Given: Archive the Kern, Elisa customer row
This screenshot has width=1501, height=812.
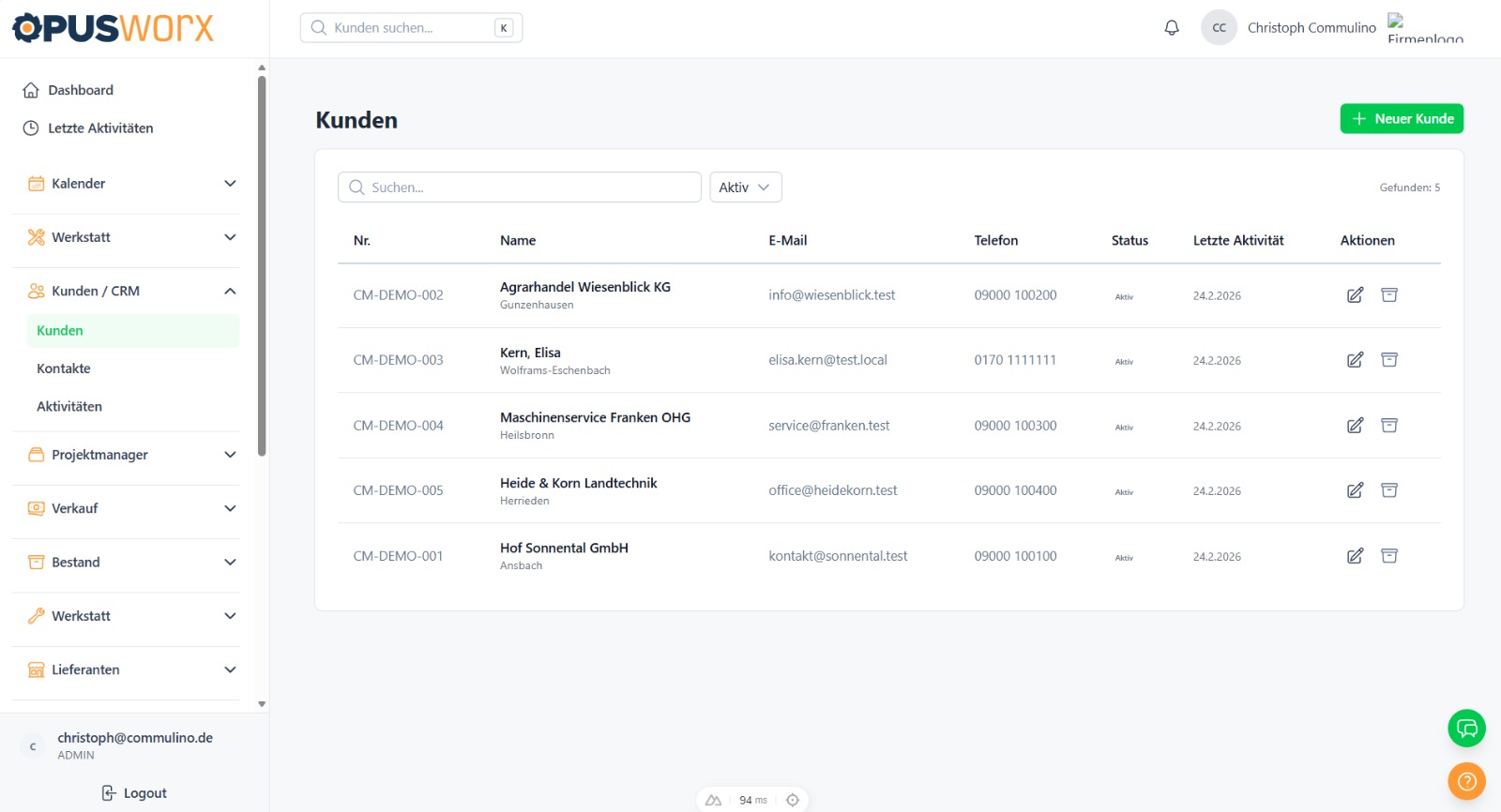Looking at the screenshot, I should [1389, 360].
